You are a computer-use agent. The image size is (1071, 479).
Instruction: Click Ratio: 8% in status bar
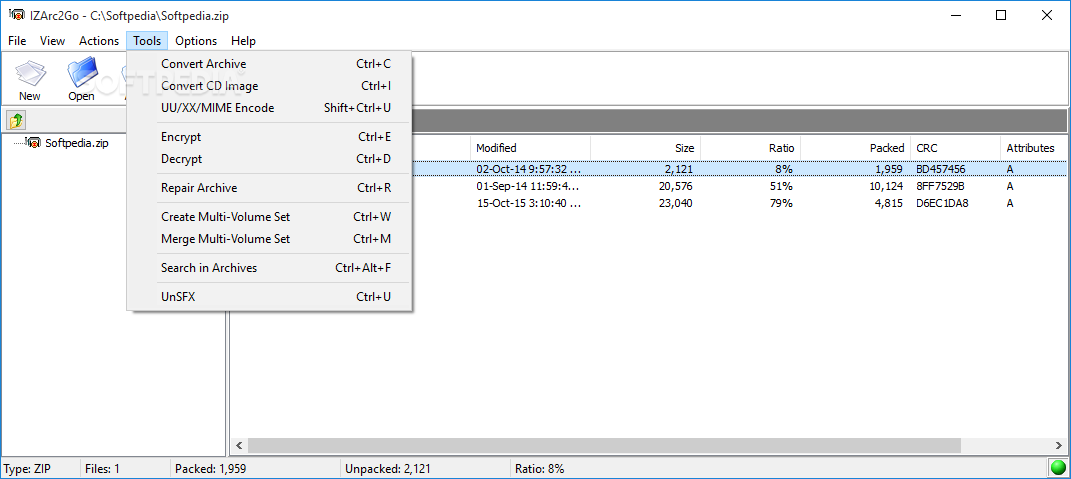tap(540, 469)
